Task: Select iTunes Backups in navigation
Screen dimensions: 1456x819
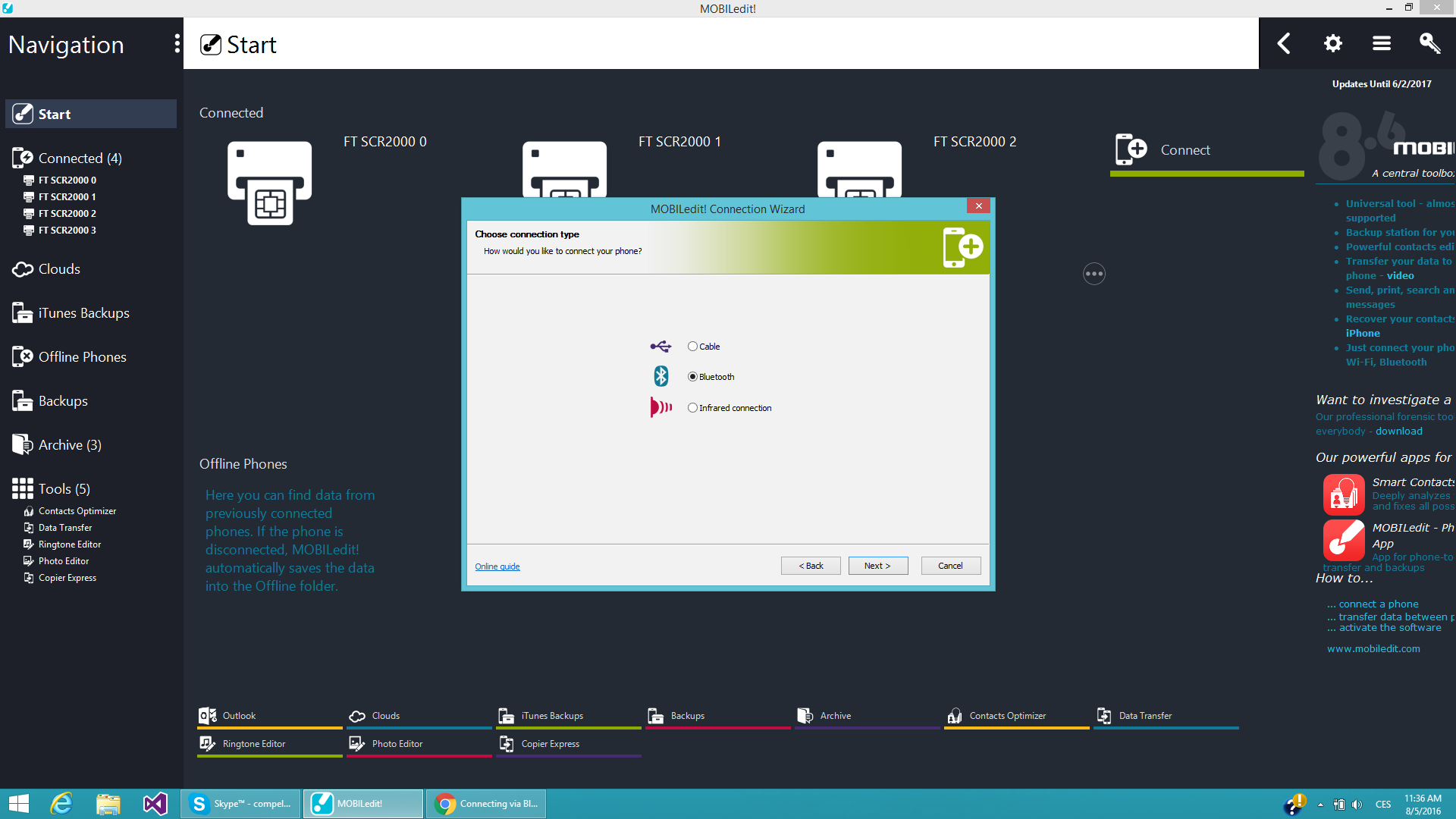Action: pos(83,313)
